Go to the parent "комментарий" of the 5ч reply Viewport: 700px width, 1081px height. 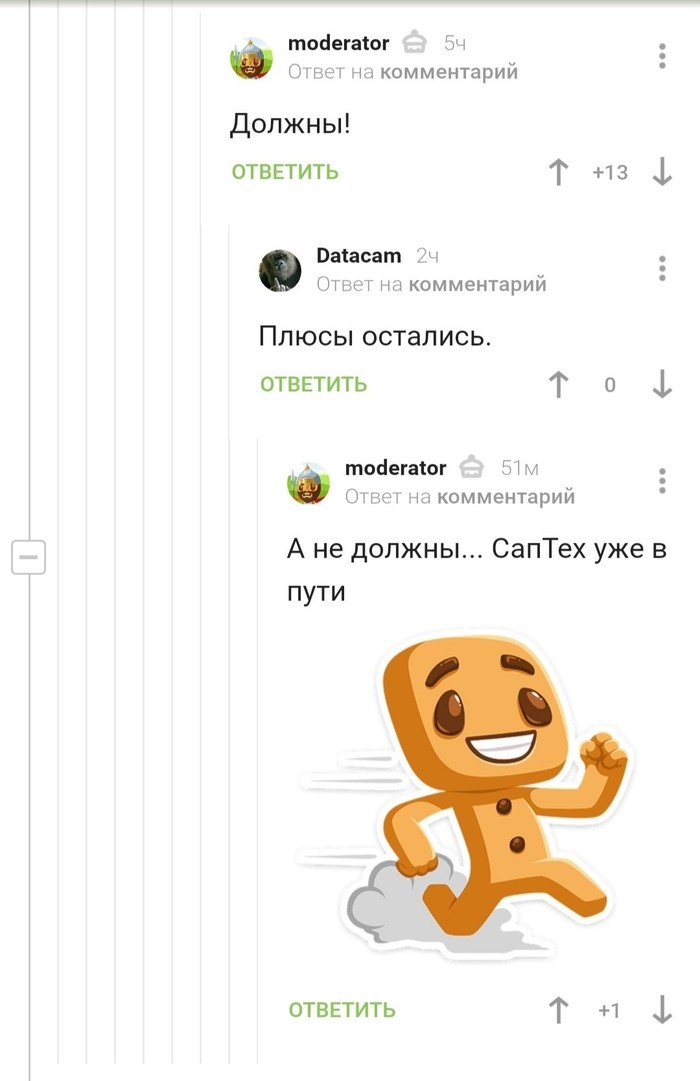(449, 72)
